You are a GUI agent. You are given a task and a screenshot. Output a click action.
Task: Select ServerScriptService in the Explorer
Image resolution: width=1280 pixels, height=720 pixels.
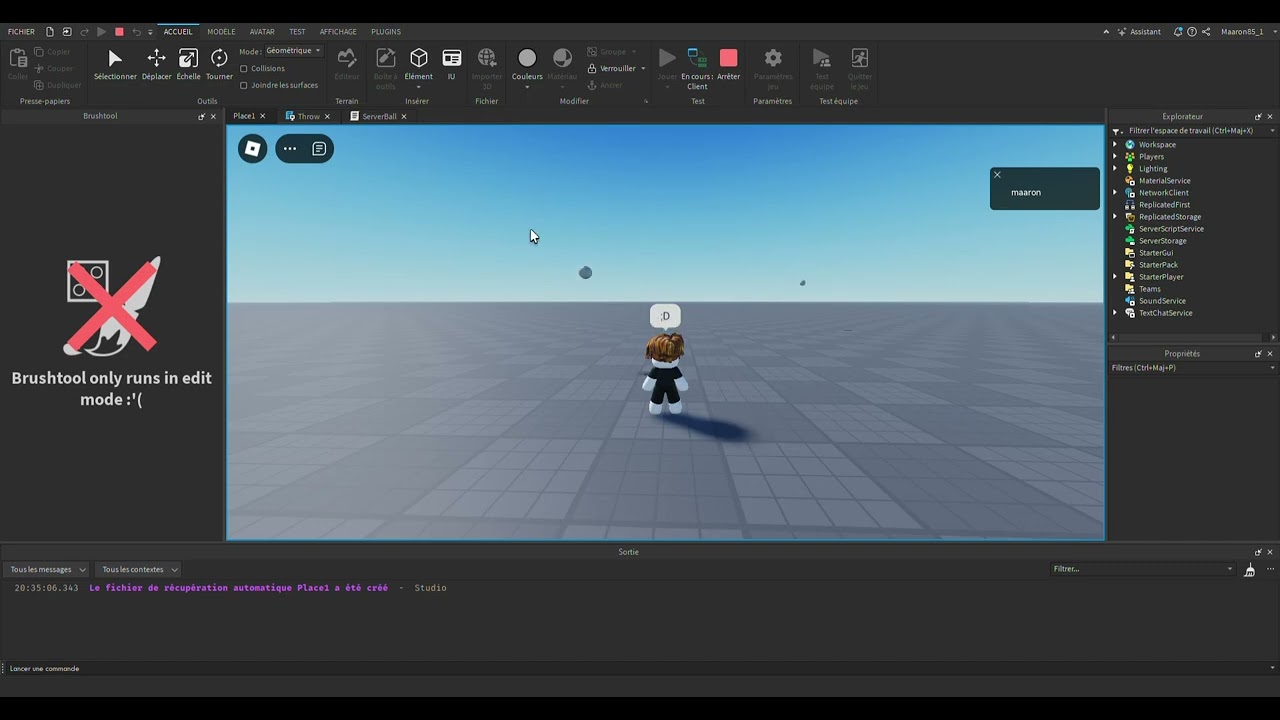click(1171, 229)
